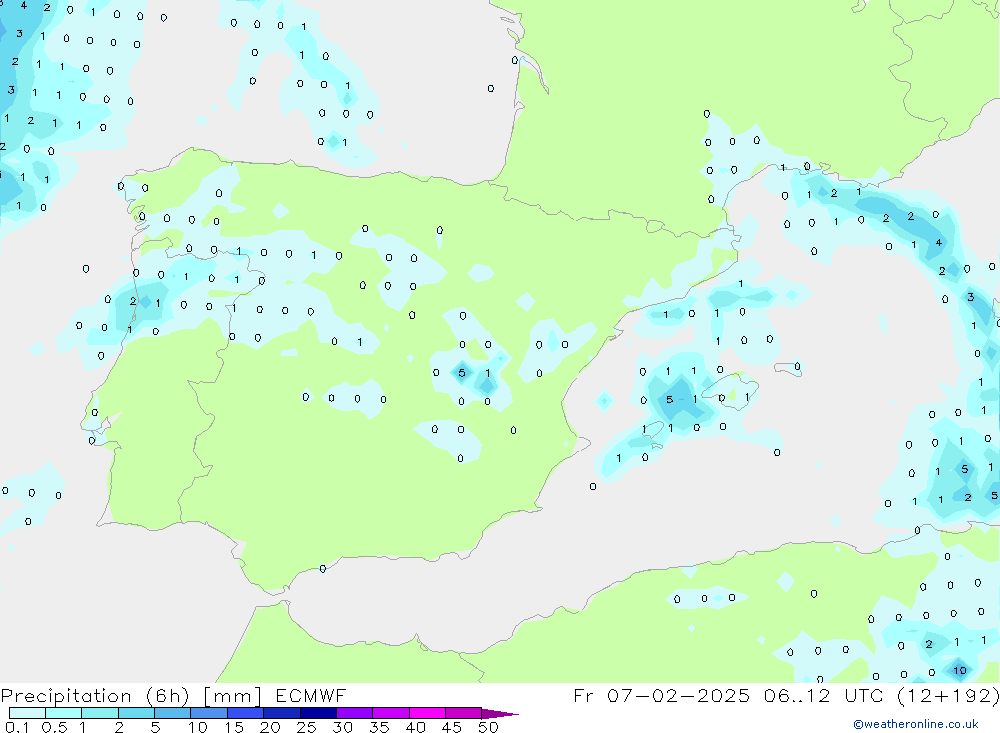Click the "10" precipitation value on the map
The height and width of the screenshot is (733, 1000).
point(959,670)
